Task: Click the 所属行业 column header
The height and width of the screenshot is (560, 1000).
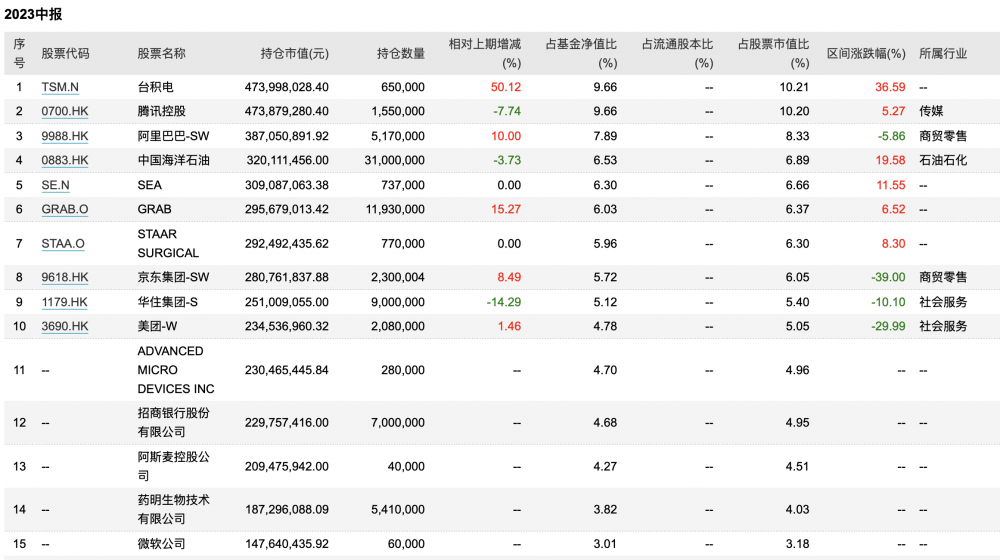Action: tap(943, 54)
